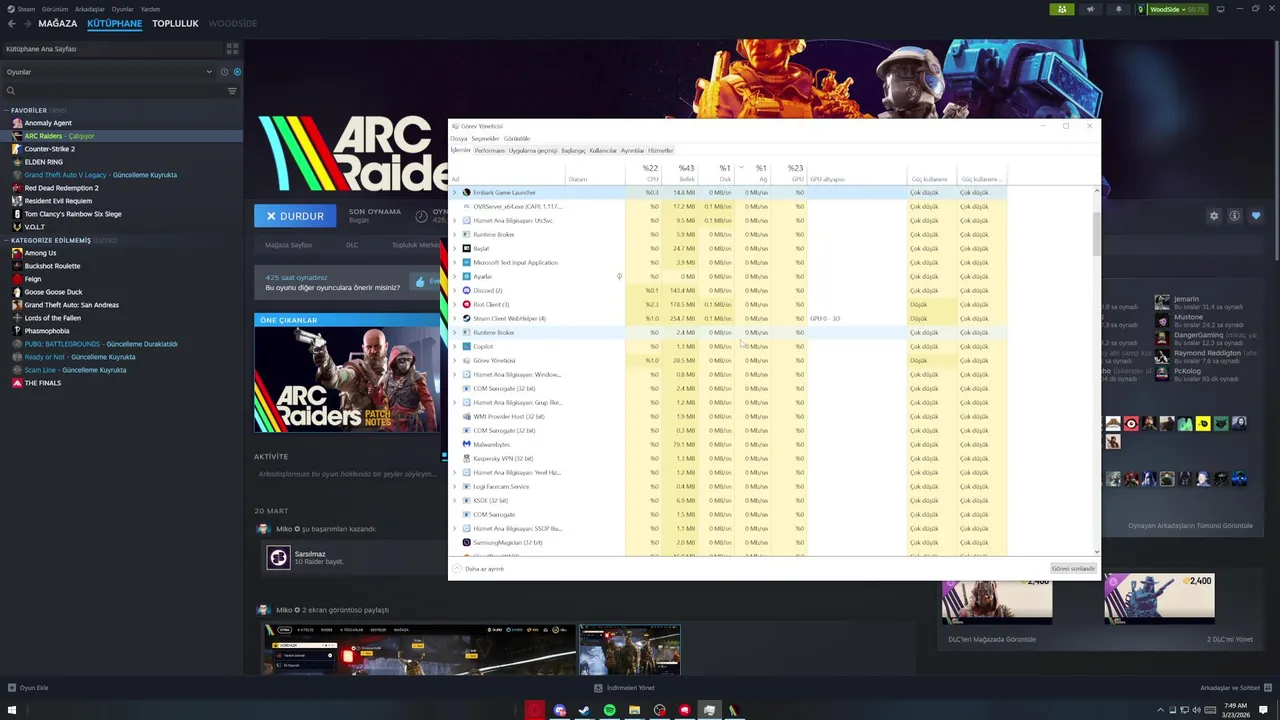
Task: Switch to Ayrıntılar tab in Task Manager
Action: pyautogui.click(x=632, y=150)
